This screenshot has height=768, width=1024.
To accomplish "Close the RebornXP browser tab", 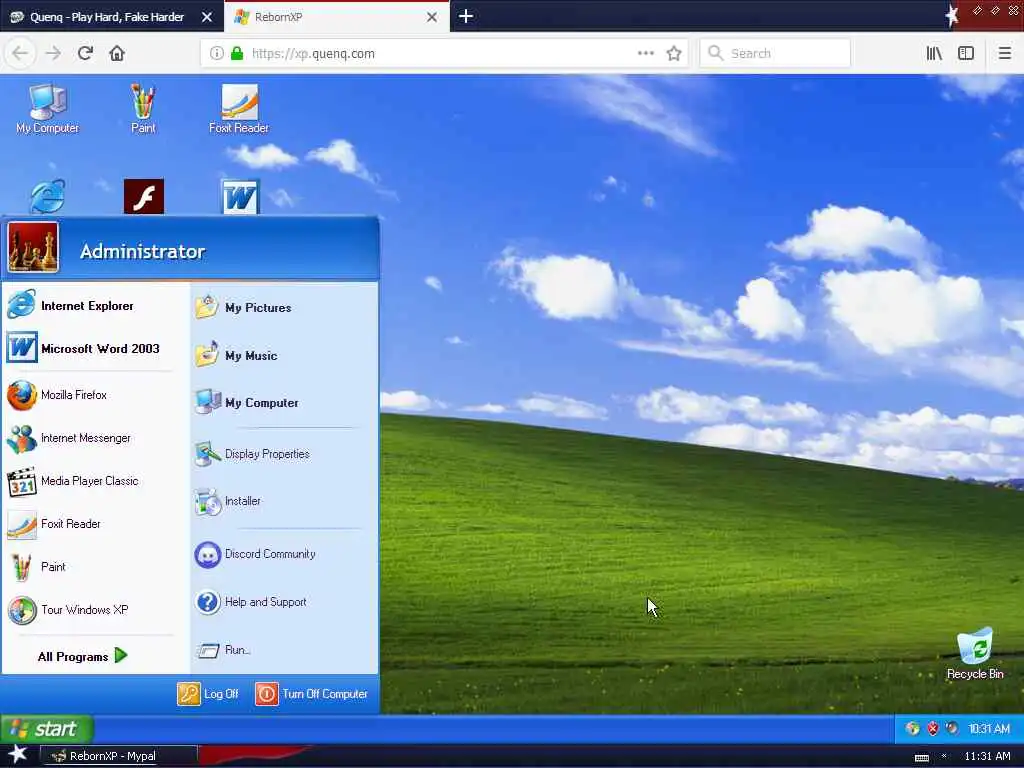I will (x=432, y=17).
